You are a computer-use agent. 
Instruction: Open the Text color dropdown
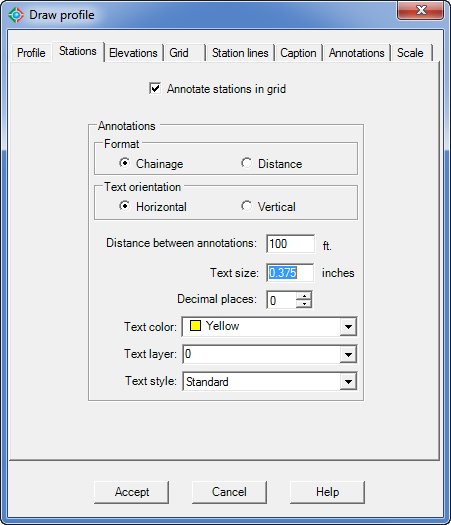pos(348,327)
